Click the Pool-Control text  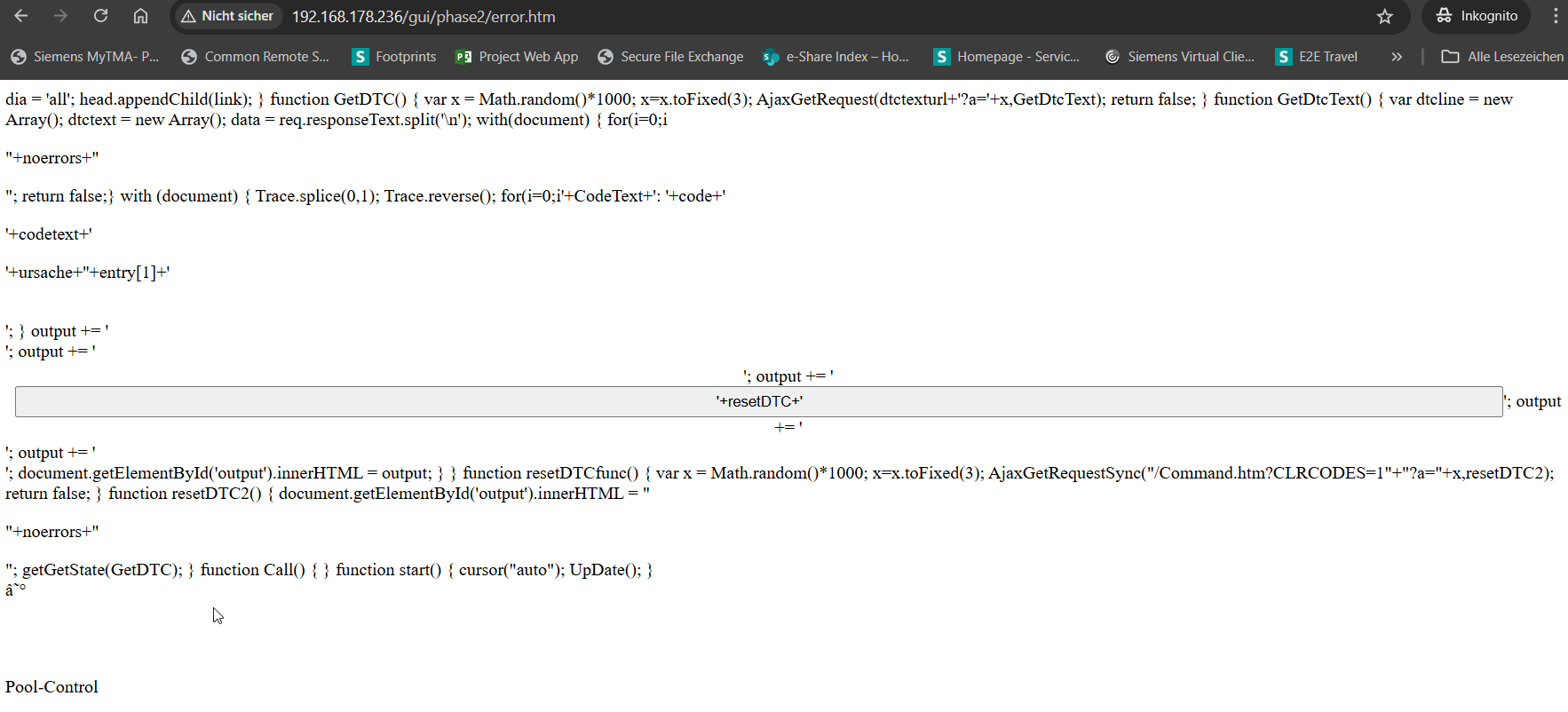[x=51, y=687]
